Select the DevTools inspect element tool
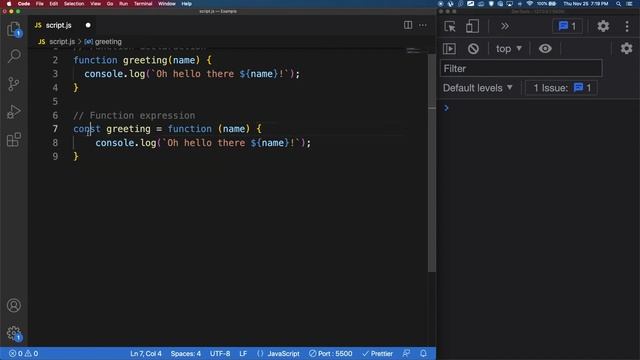The height and width of the screenshot is (360, 640). [450, 26]
